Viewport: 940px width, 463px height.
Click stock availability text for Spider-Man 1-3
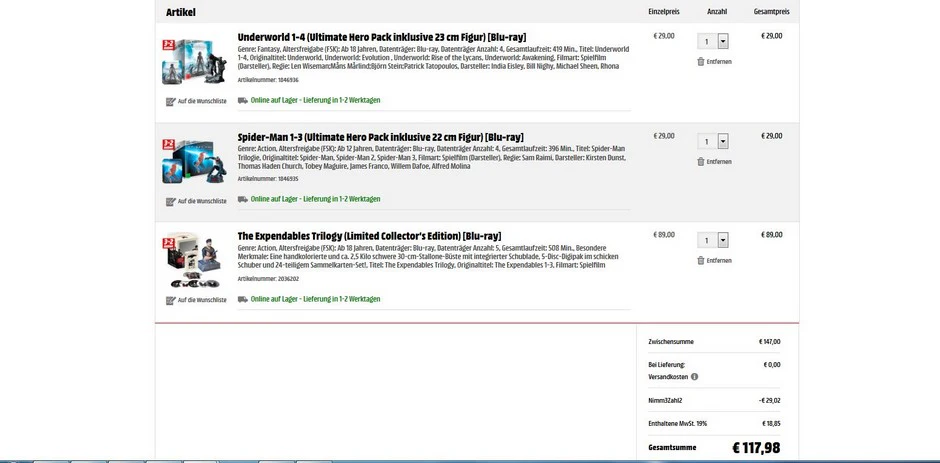tap(315, 199)
